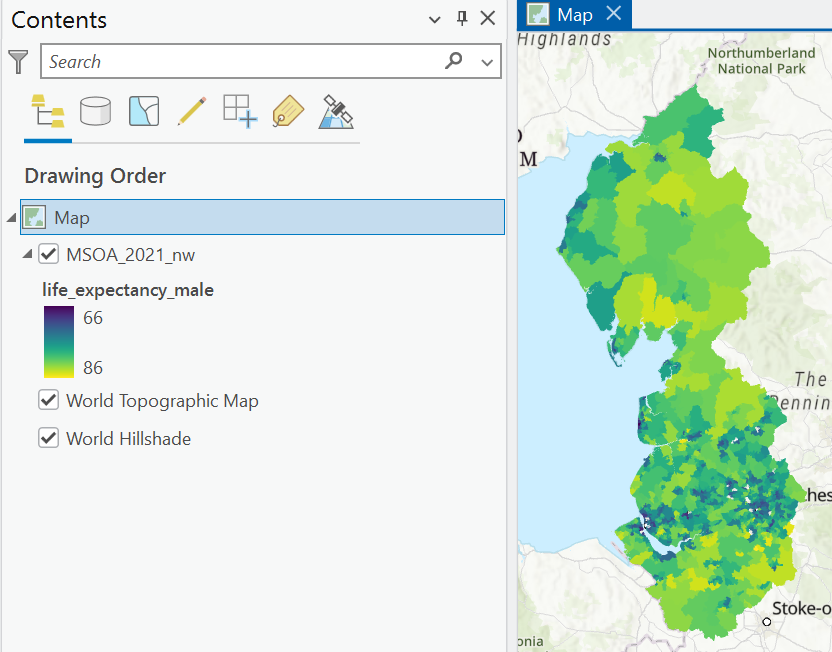
Task: Click the life_expectancy_male color ramp
Action: coord(59,342)
